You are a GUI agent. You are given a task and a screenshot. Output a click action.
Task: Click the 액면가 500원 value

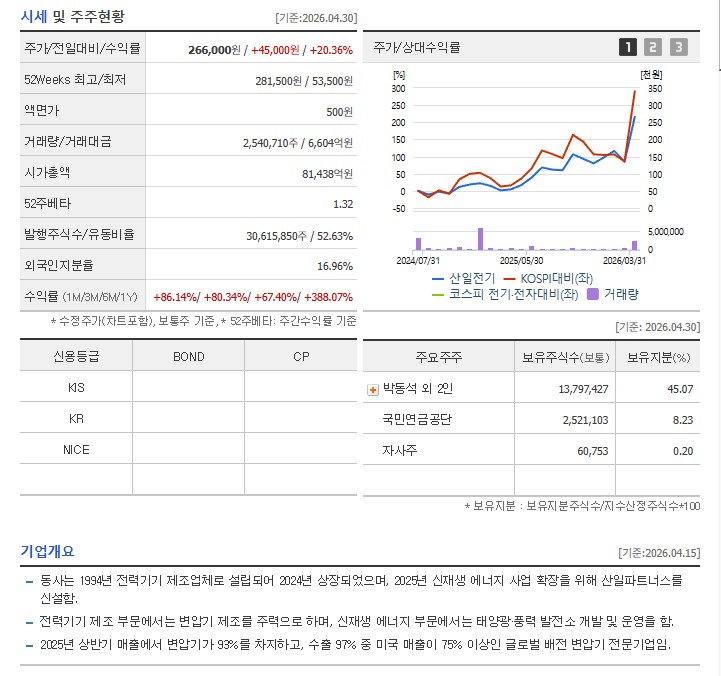pyautogui.click(x=339, y=112)
